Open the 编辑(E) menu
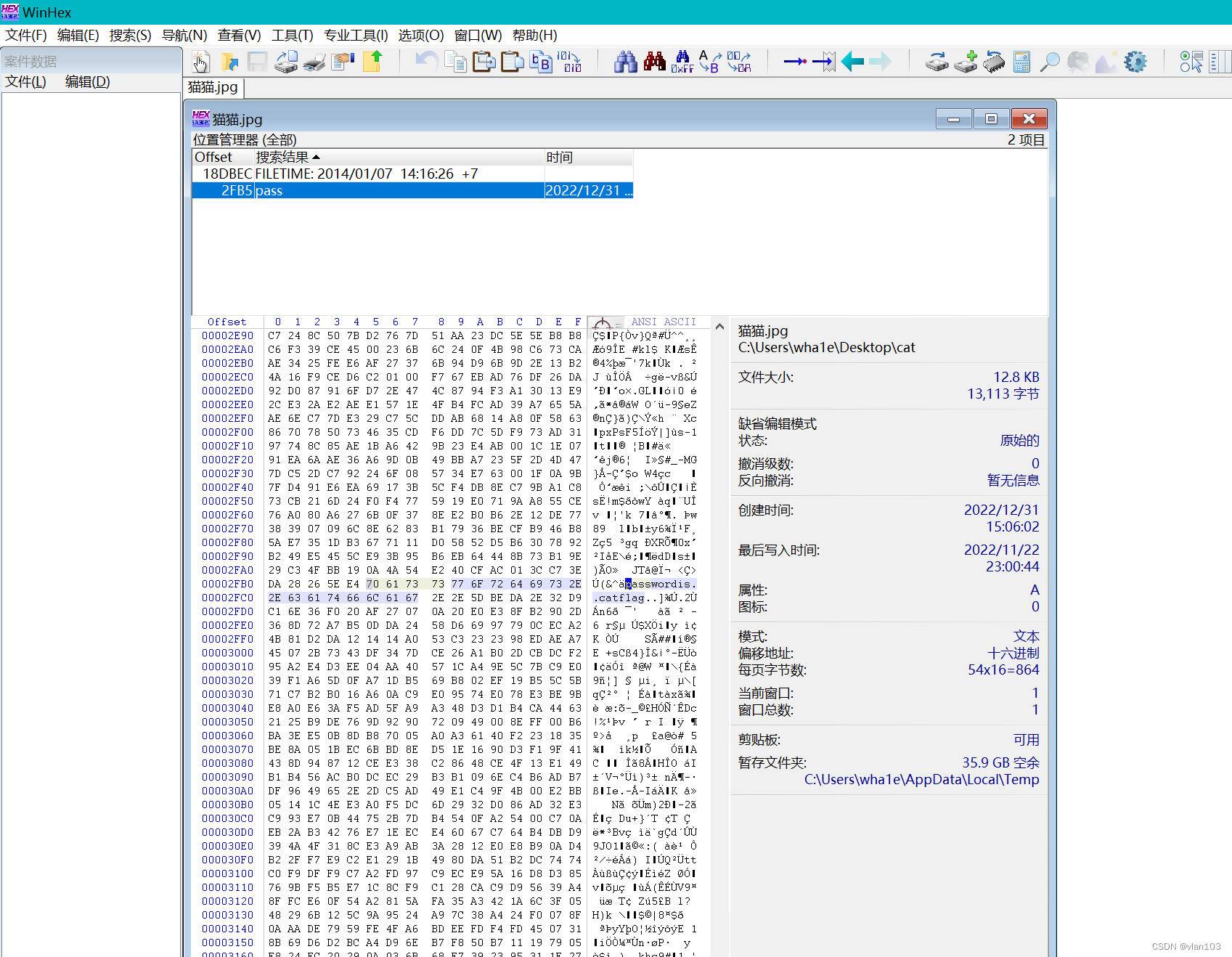The width and height of the screenshot is (1232, 957). (x=78, y=36)
